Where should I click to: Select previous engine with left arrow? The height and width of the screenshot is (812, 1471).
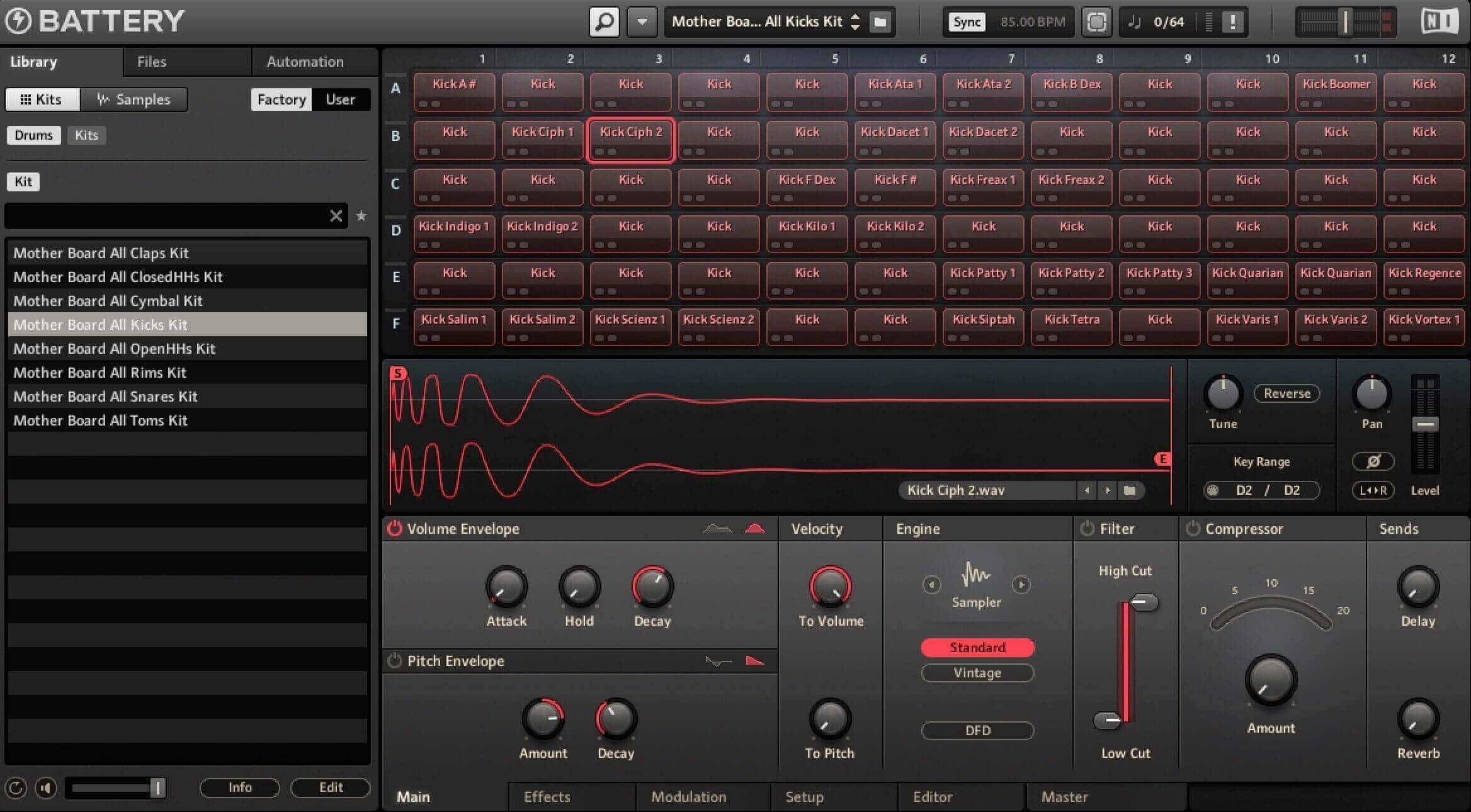pyautogui.click(x=931, y=585)
